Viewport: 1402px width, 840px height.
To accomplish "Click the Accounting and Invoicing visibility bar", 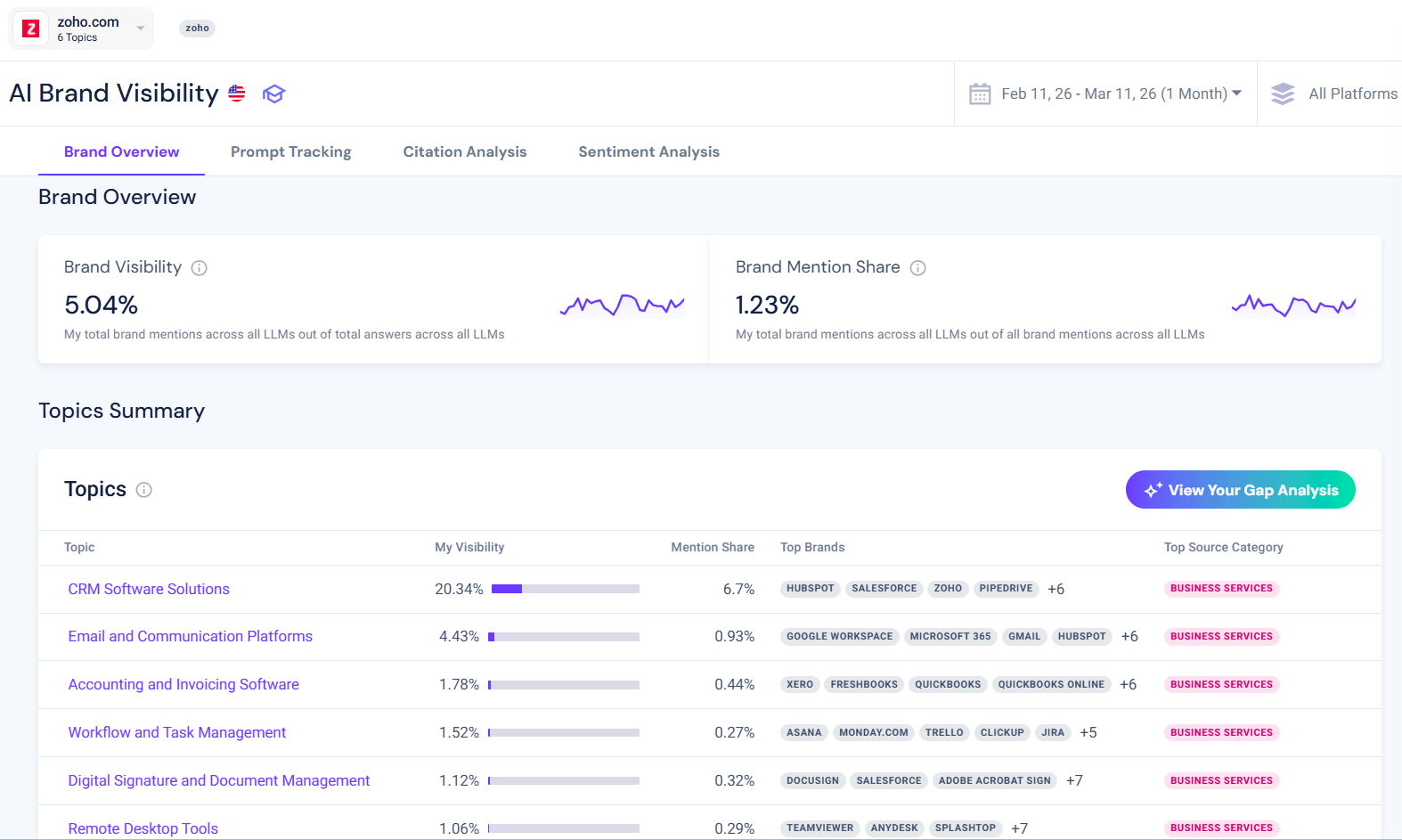I will click(564, 685).
